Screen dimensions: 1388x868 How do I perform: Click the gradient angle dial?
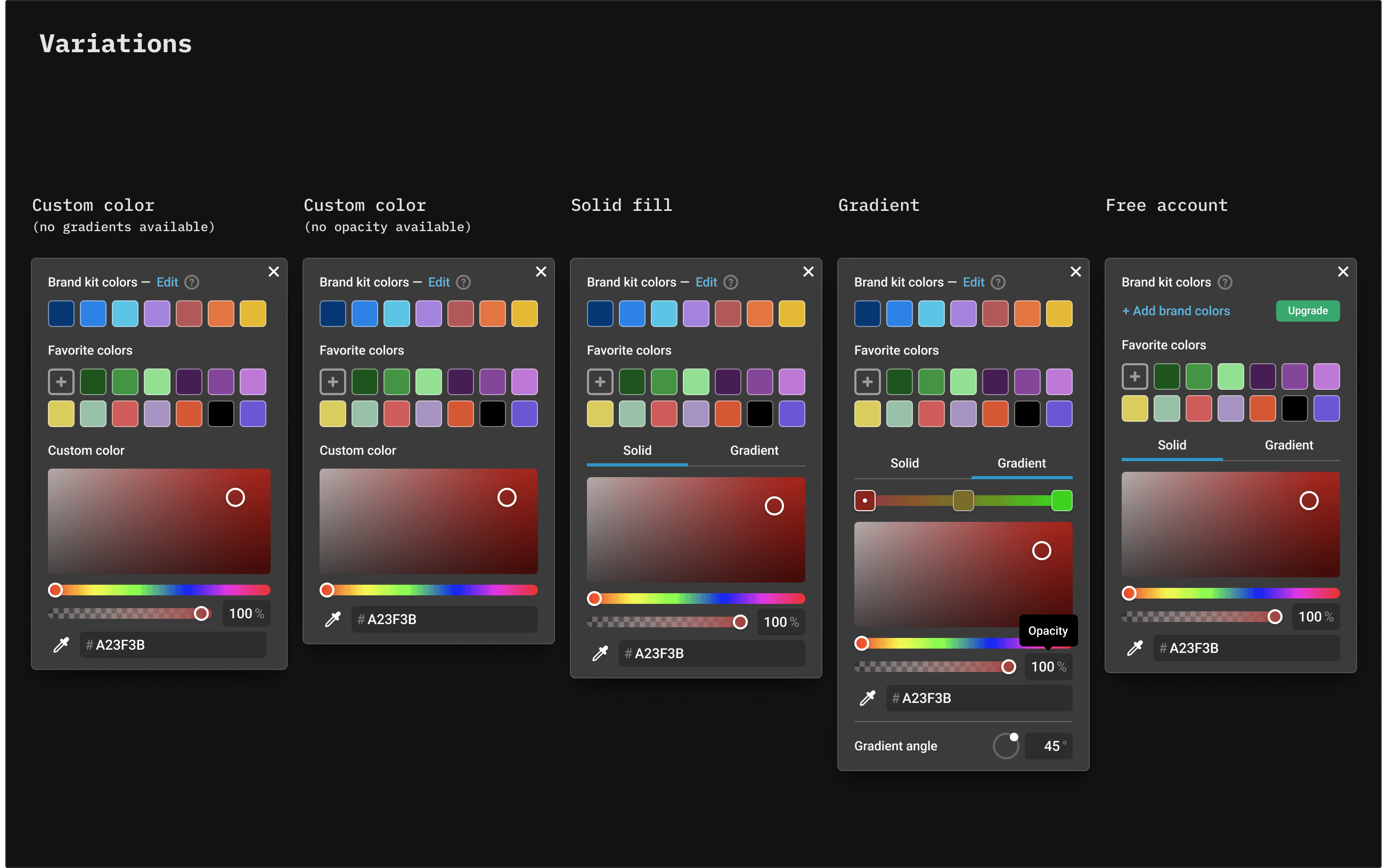[1006, 746]
